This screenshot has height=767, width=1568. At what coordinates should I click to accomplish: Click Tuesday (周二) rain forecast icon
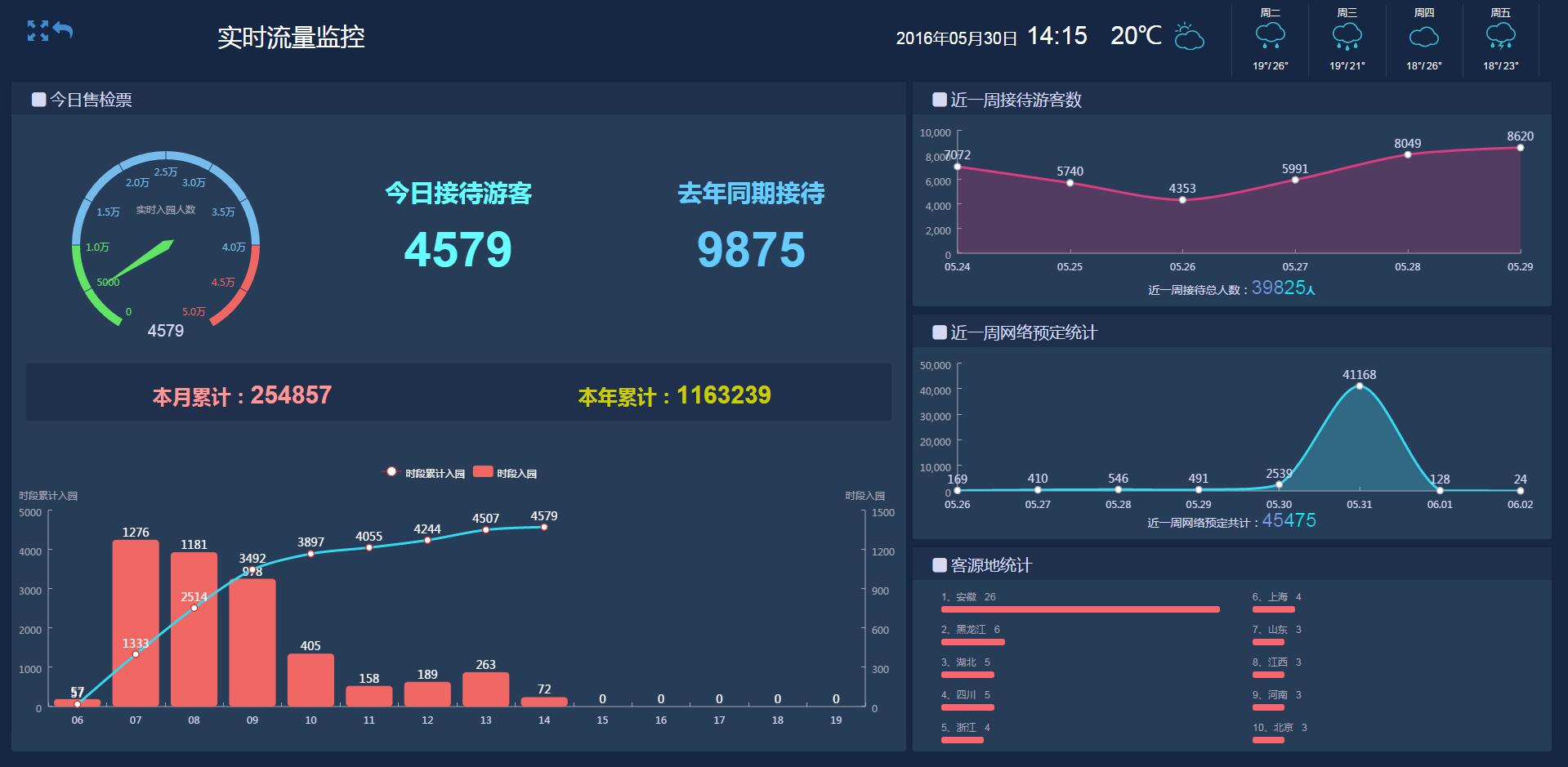pos(1270,37)
